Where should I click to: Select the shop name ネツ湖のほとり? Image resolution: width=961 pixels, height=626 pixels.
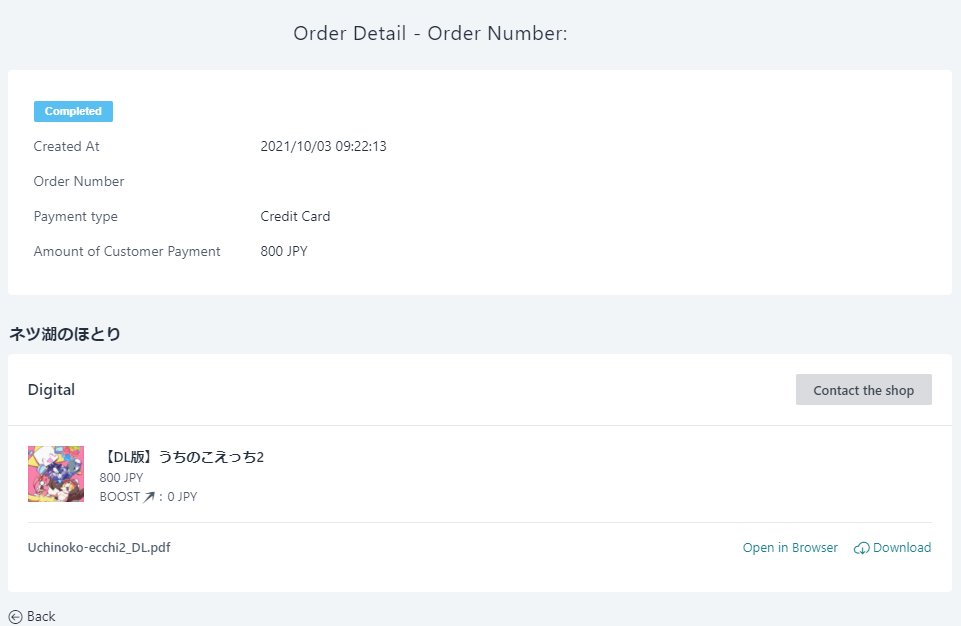coord(64,334)
